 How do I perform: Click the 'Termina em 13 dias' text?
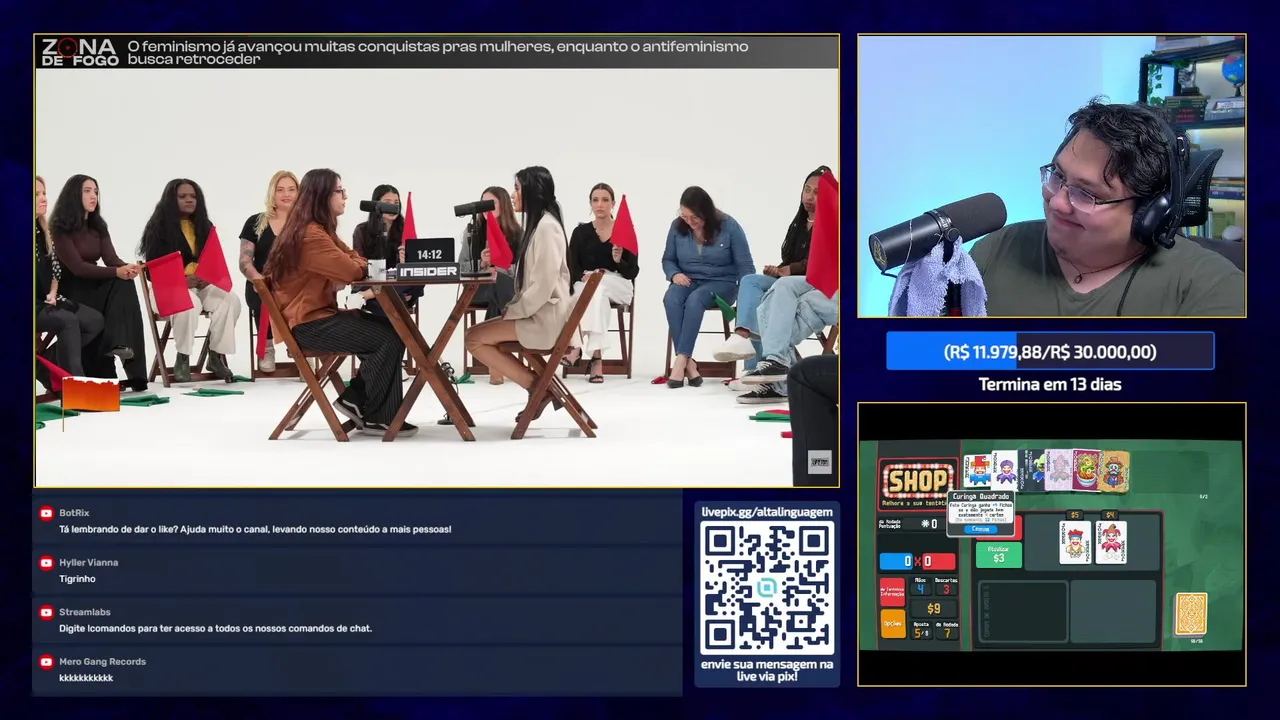tap(1050, 384)
